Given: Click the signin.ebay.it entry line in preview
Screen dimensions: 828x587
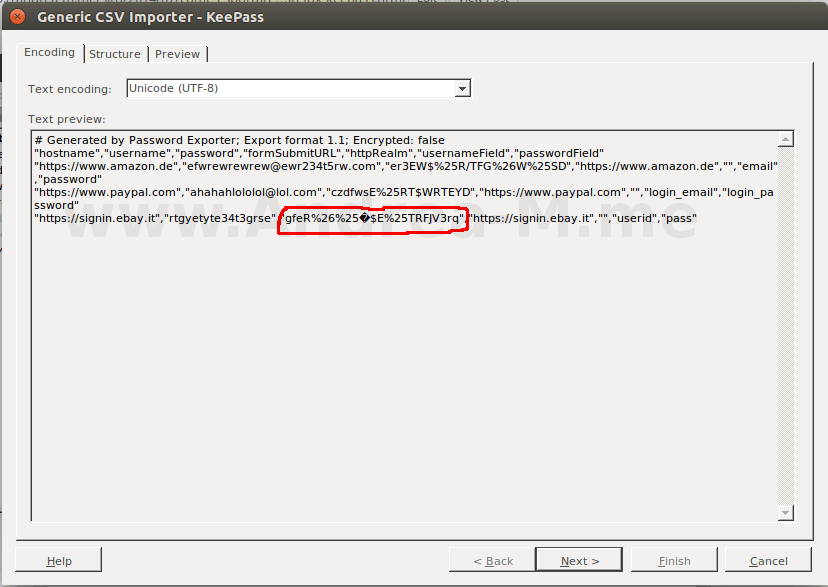Looking at the screenshot, I should click(x=365, y=218).
